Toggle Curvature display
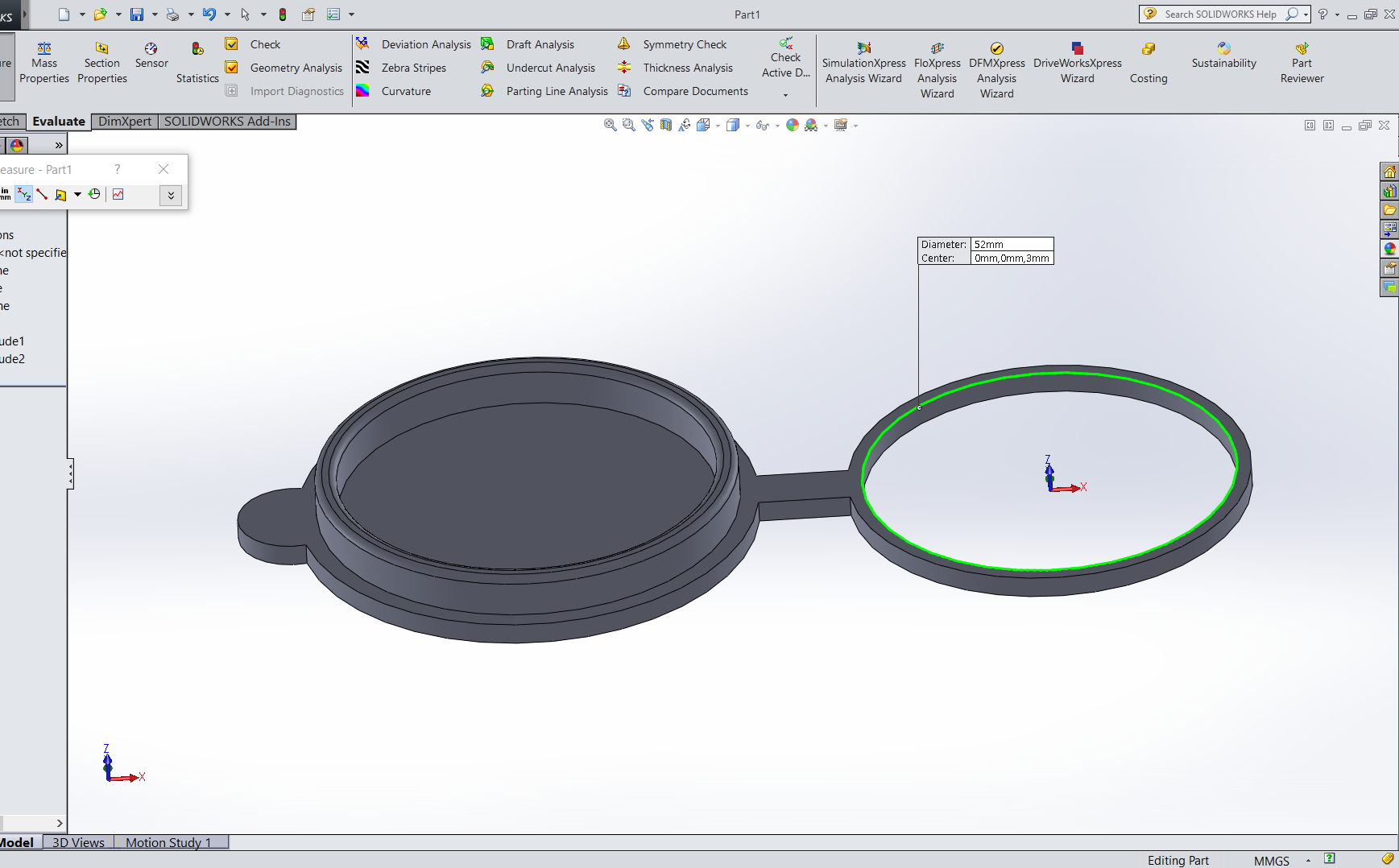The image size is (1399, 868). [394, 91]
